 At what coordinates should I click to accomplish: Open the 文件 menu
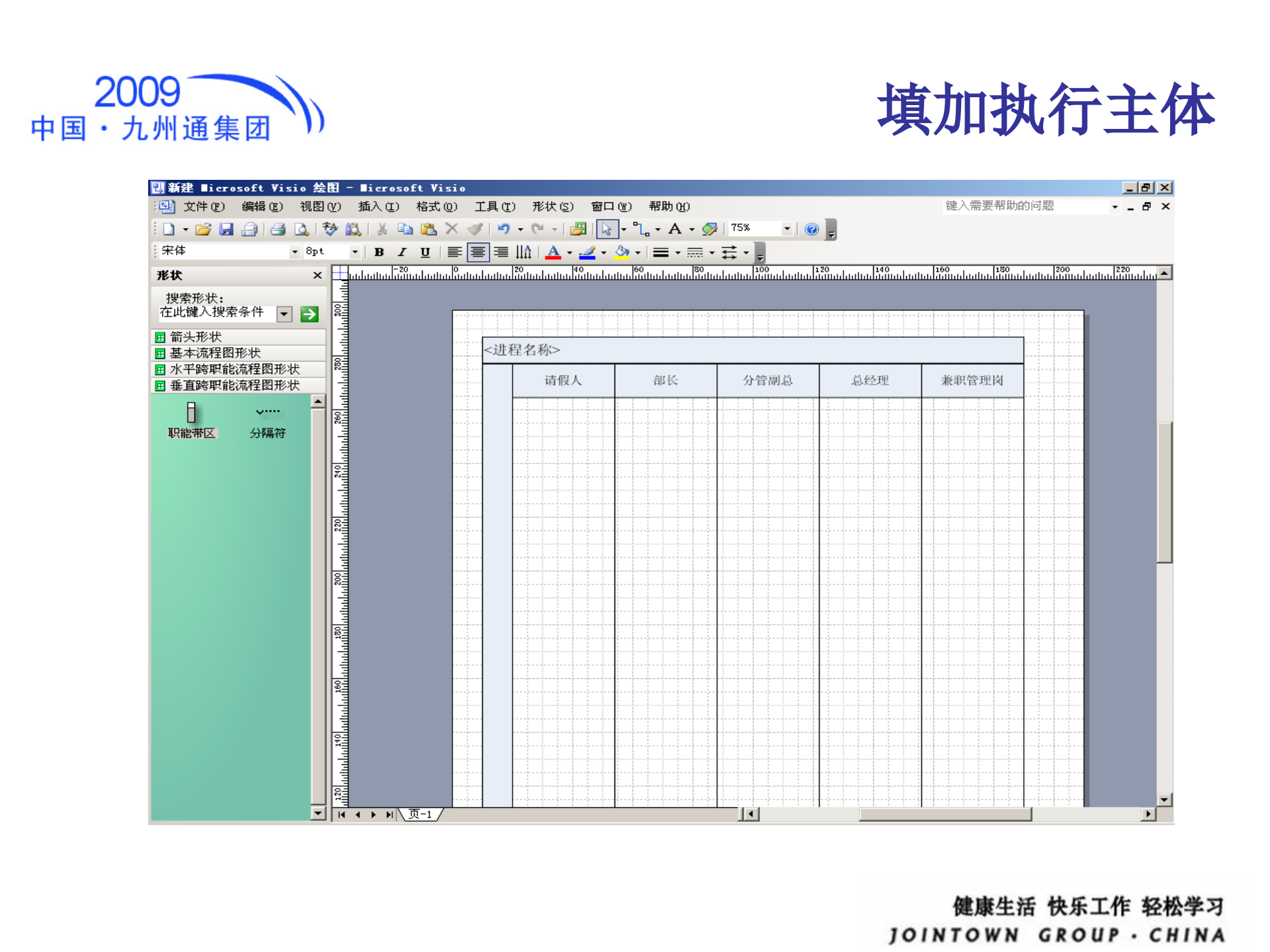pos(203,207)
